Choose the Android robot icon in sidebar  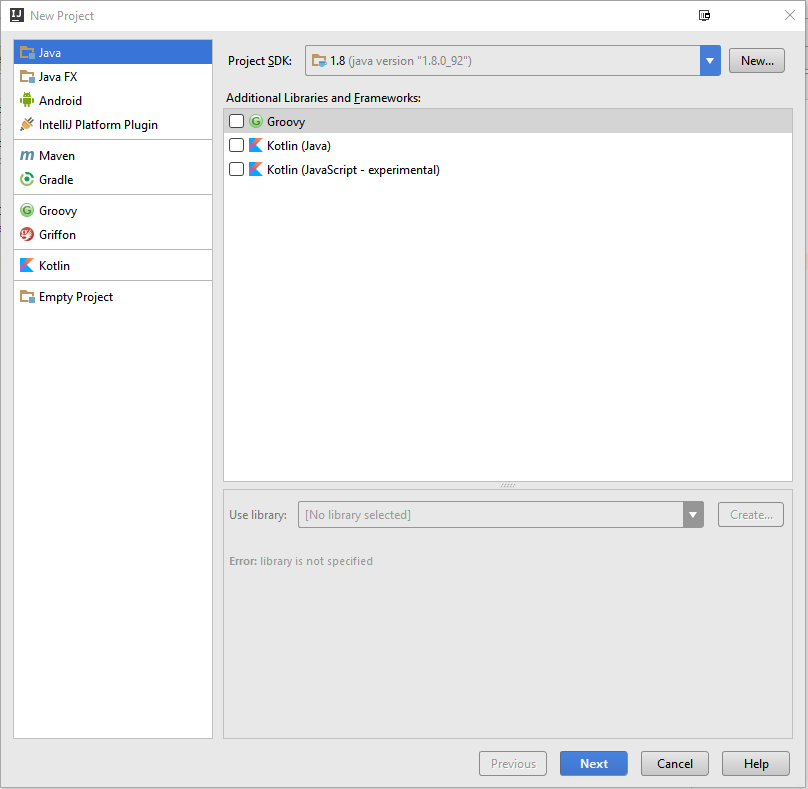tap(27, 101)
